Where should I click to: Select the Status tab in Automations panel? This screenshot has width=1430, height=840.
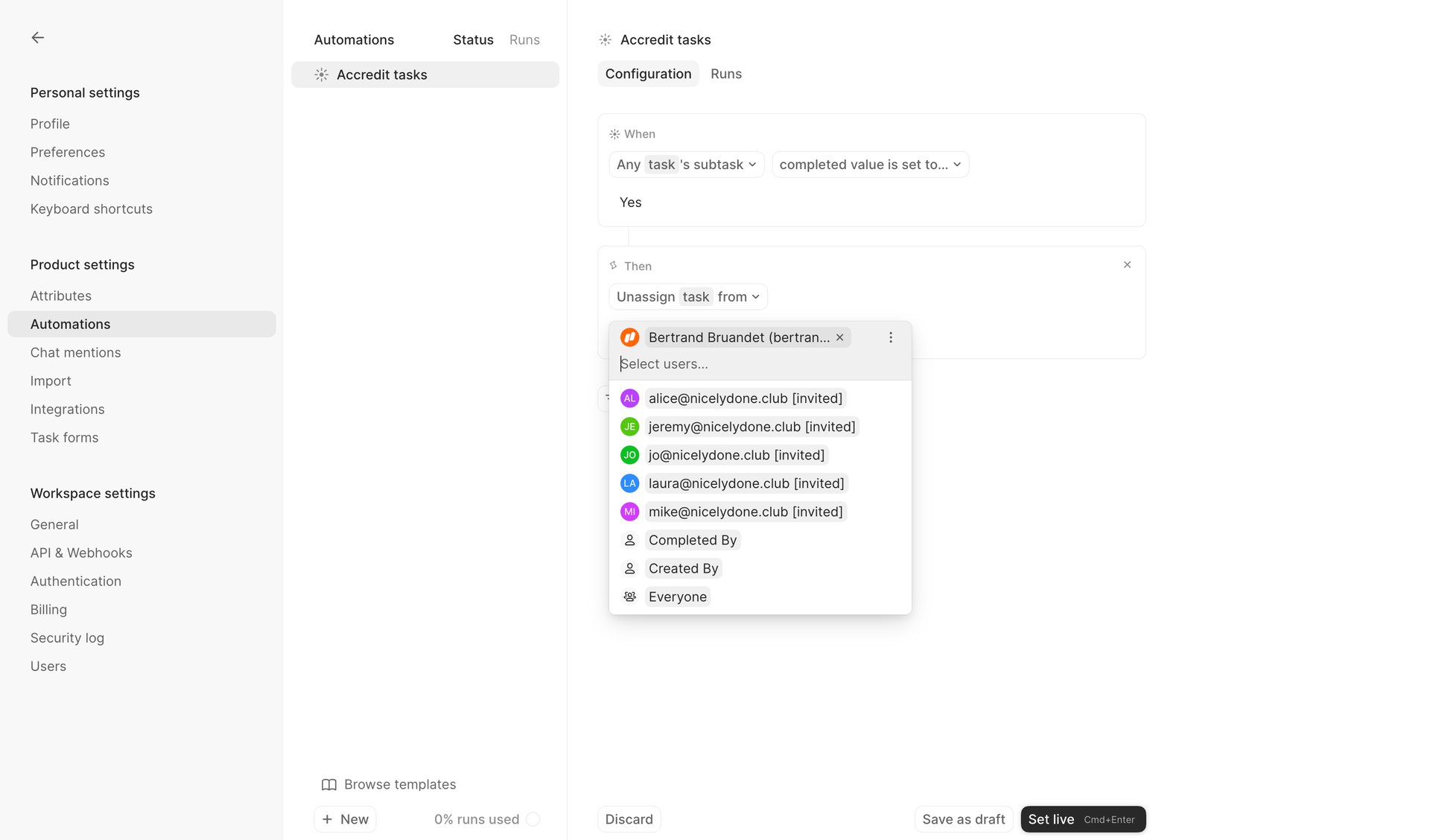point(472,39)
